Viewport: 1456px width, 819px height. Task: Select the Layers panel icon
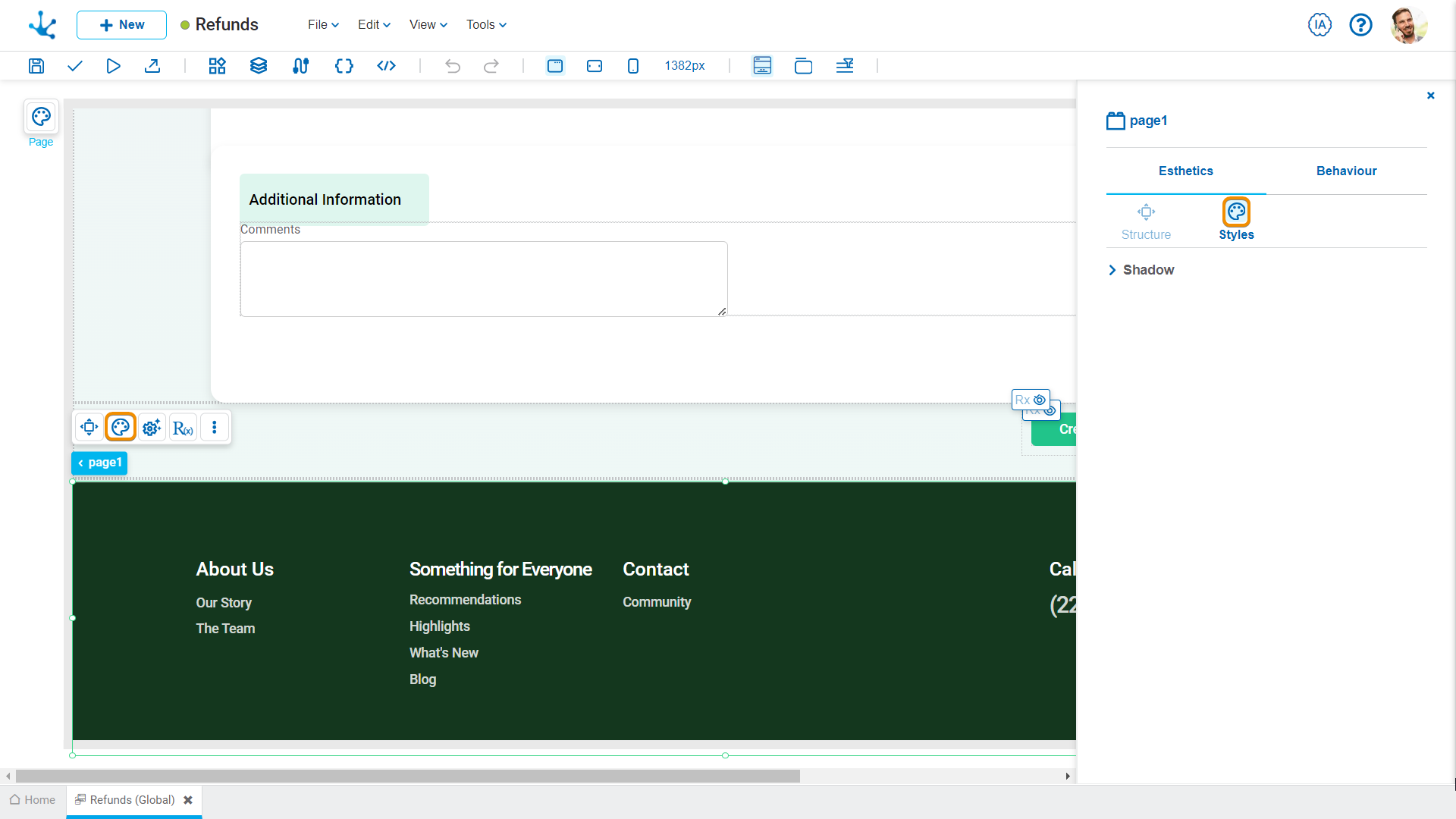click(258, 65)
